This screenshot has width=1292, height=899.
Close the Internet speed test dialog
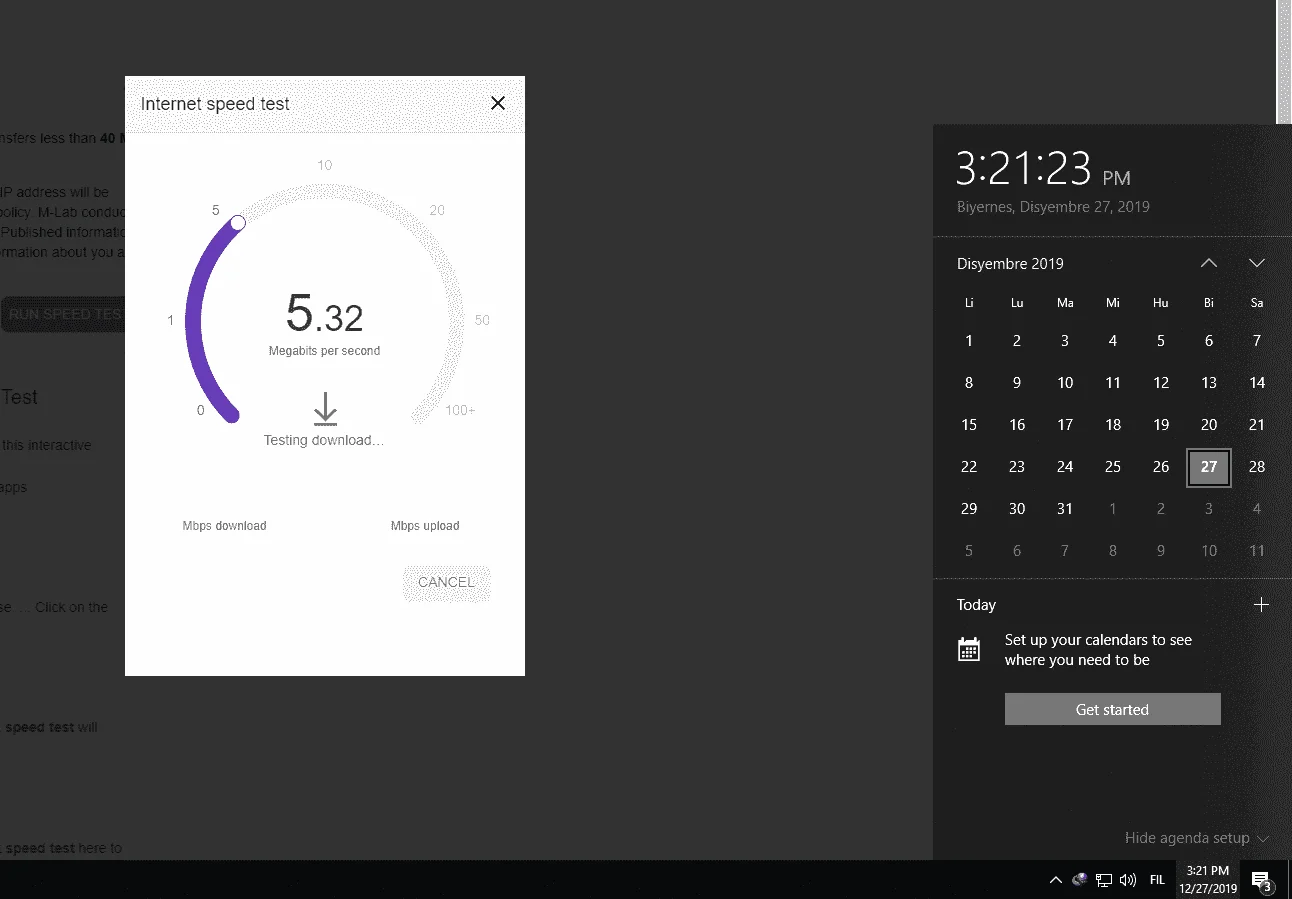tap(498, 103)
